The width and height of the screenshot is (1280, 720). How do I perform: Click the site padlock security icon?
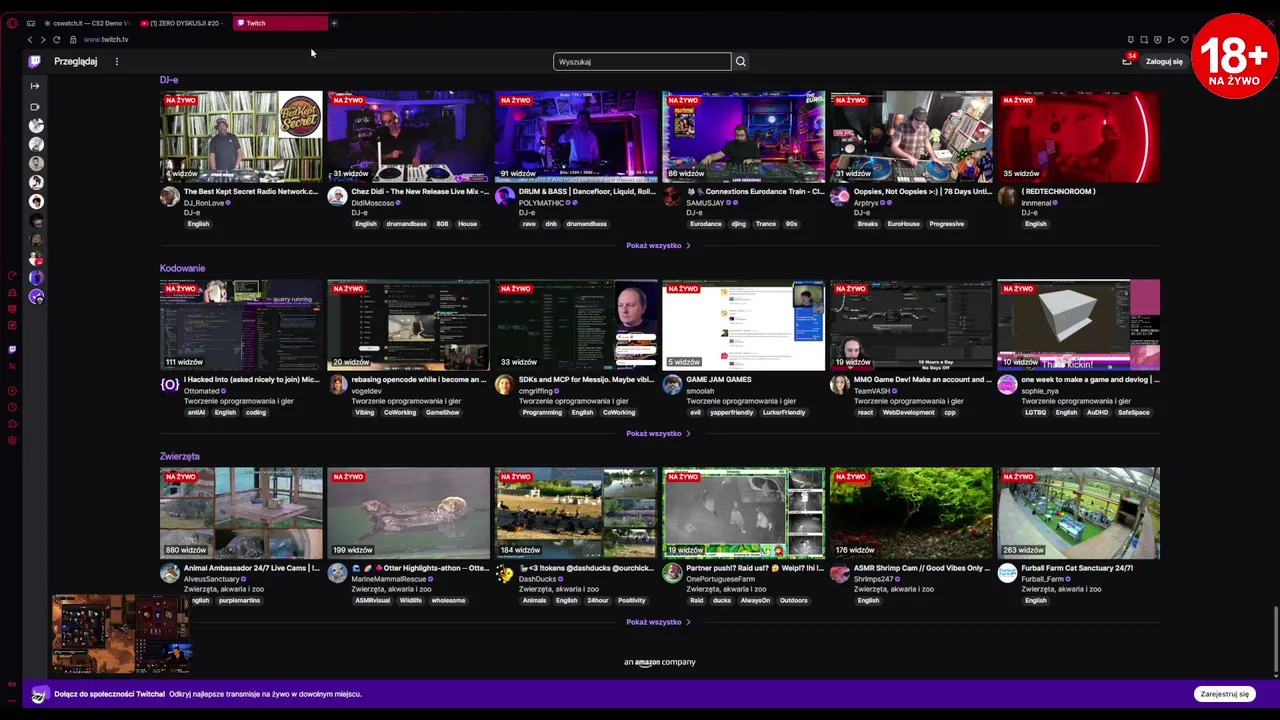pyautogui.click(x=73, y=39)
